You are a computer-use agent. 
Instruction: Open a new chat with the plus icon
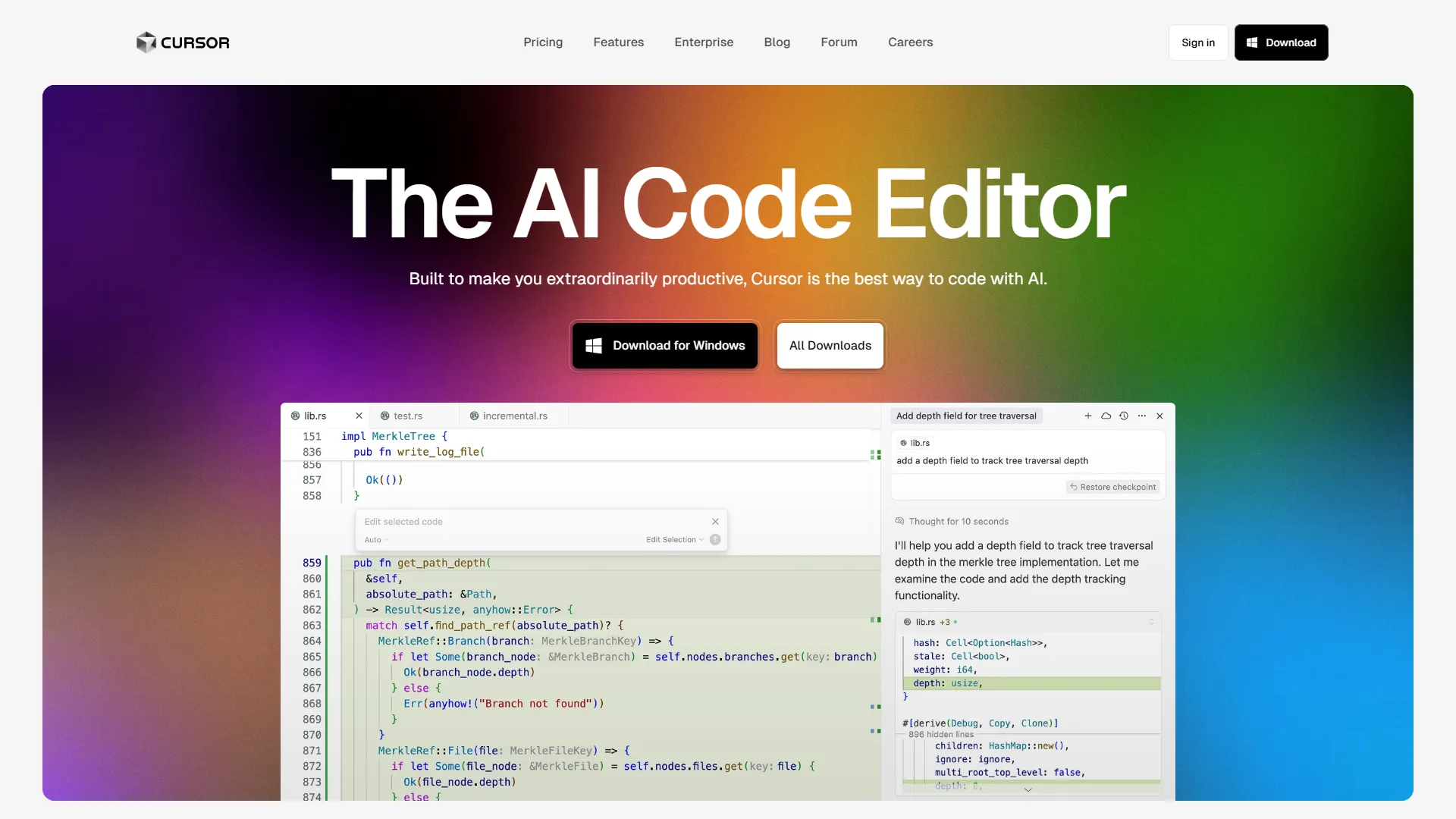pyautogui.click(x=1088, y=416)
